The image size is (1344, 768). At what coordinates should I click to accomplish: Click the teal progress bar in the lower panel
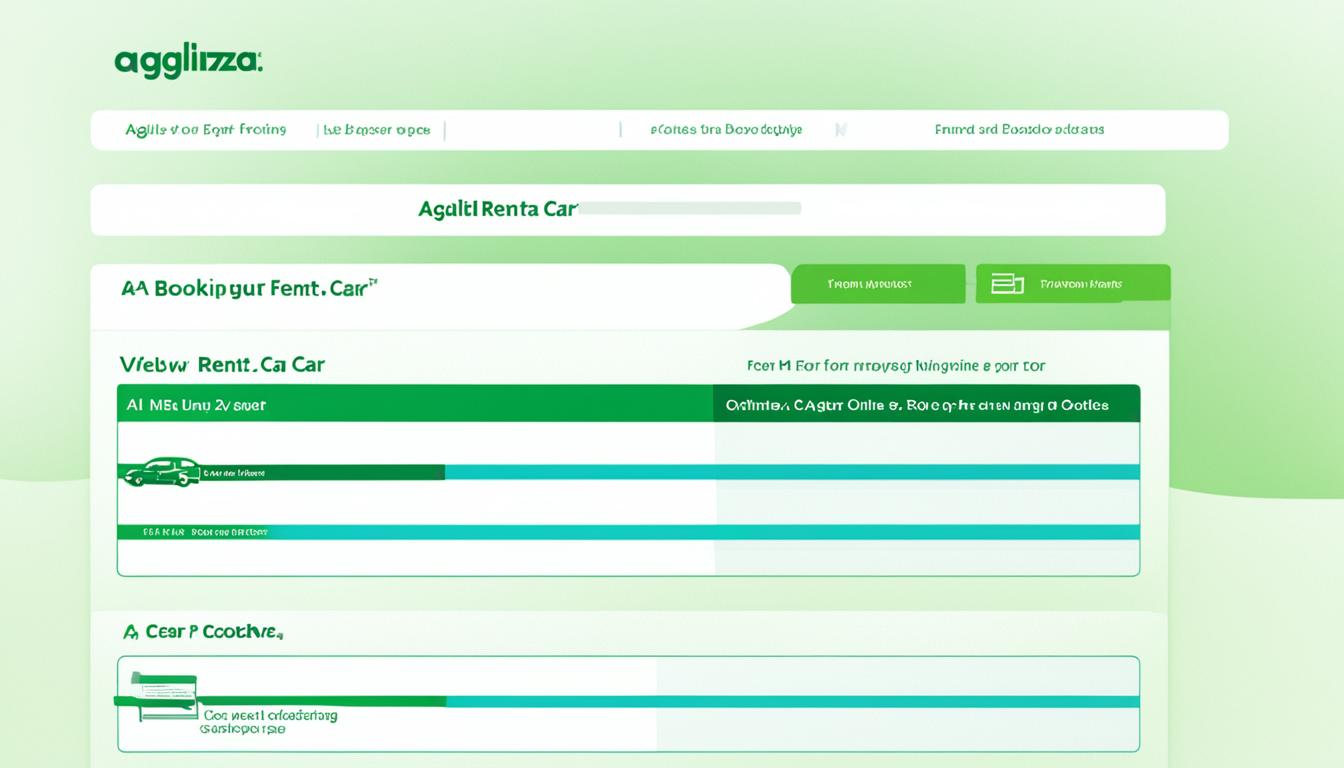792,702
